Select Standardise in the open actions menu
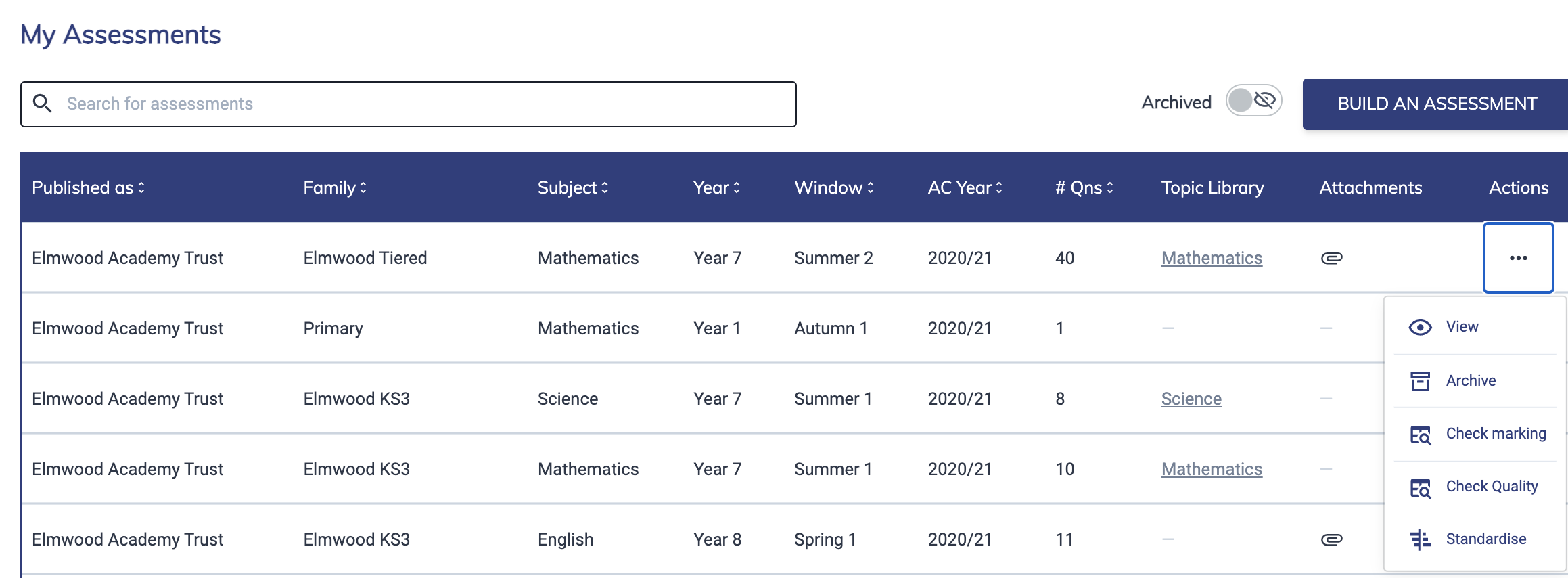1568x578 pixels. 1485,539
